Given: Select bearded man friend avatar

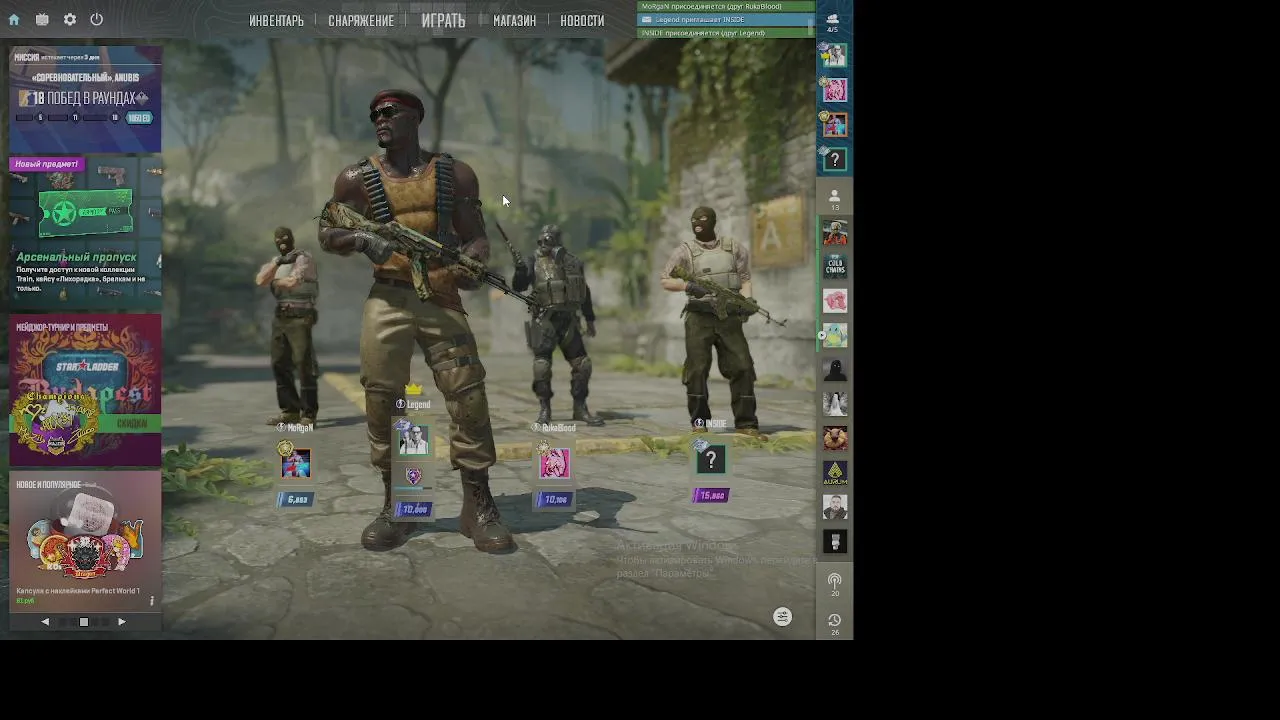Looking at the screenshot, I should click(835, 507).
